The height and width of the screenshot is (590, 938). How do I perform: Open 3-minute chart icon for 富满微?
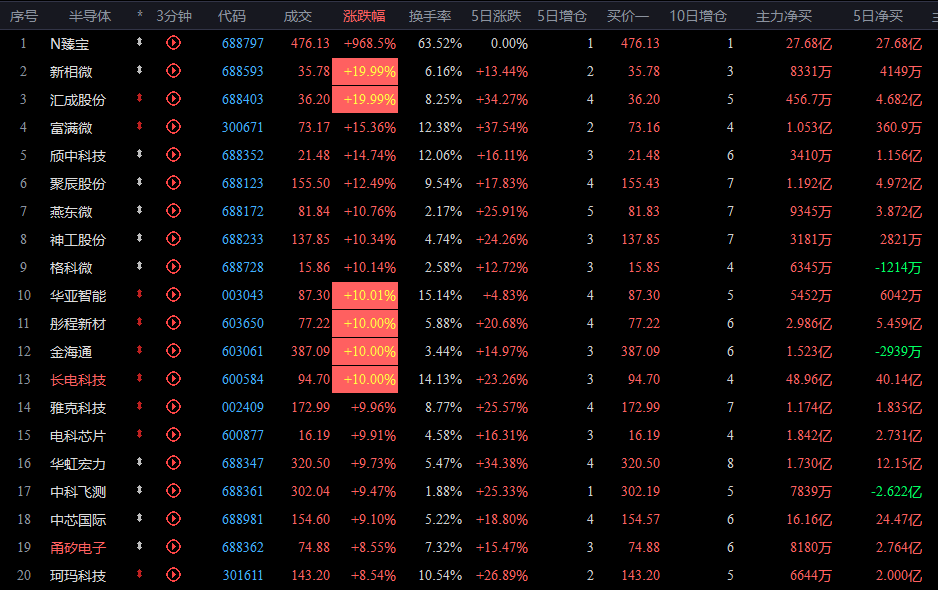(173, 127)
